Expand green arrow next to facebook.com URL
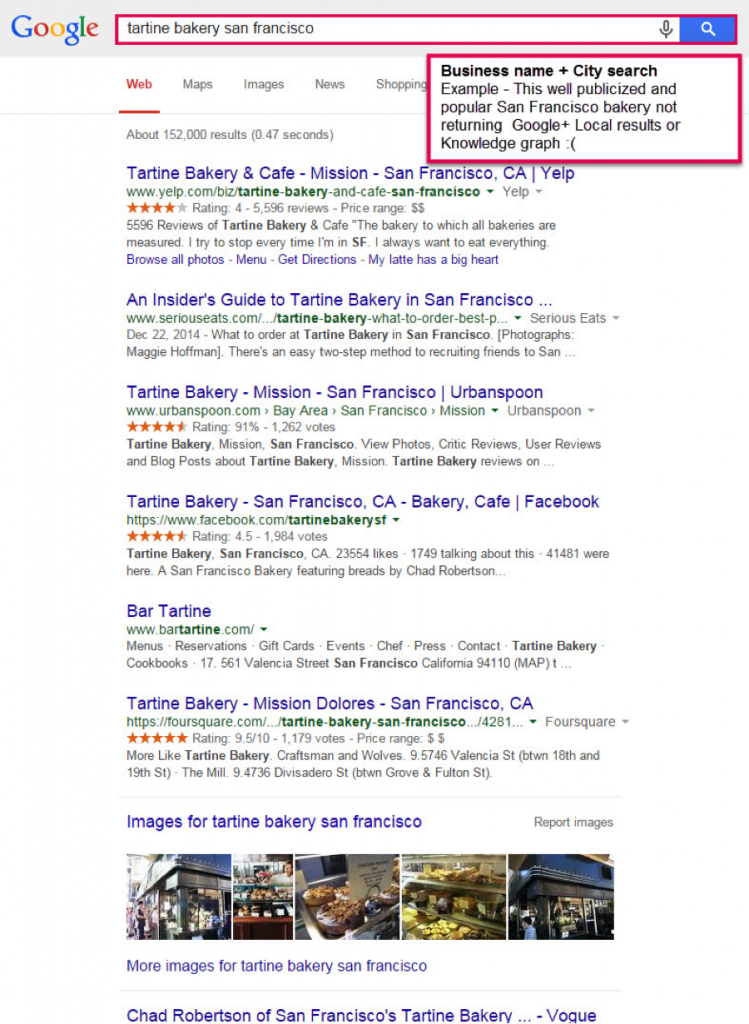Viewport: 749px width, 1024px height. tap(396, 520)
